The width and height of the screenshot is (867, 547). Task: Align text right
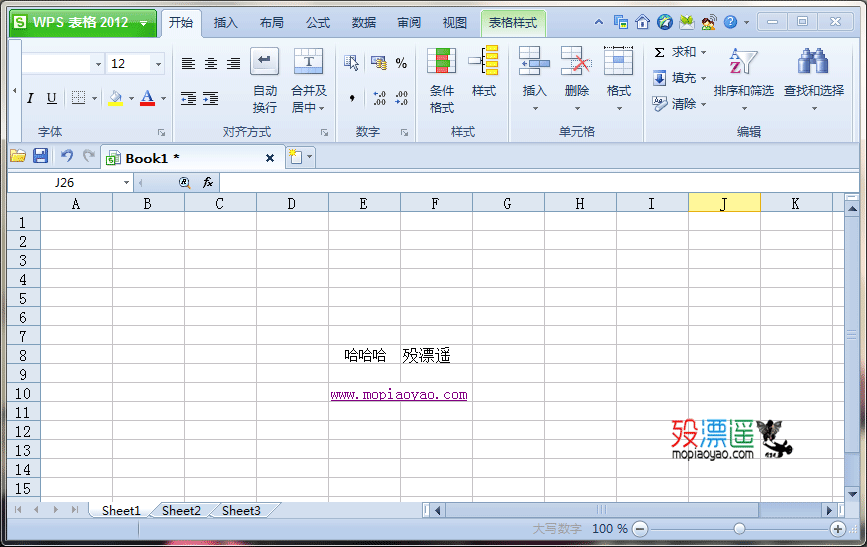[233, 64]
